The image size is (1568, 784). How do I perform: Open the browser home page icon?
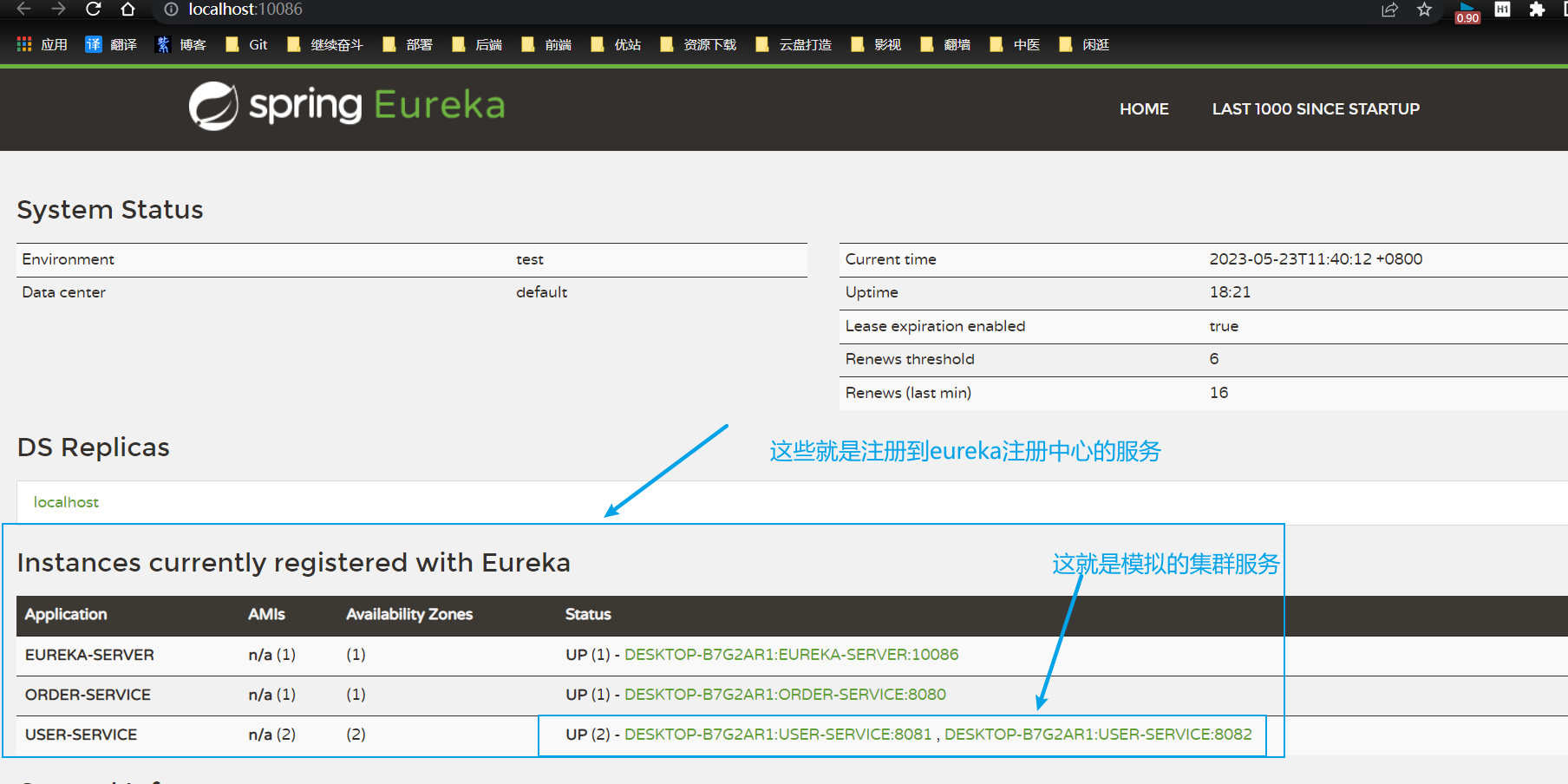pyautogui.click(x=127, y=9)
